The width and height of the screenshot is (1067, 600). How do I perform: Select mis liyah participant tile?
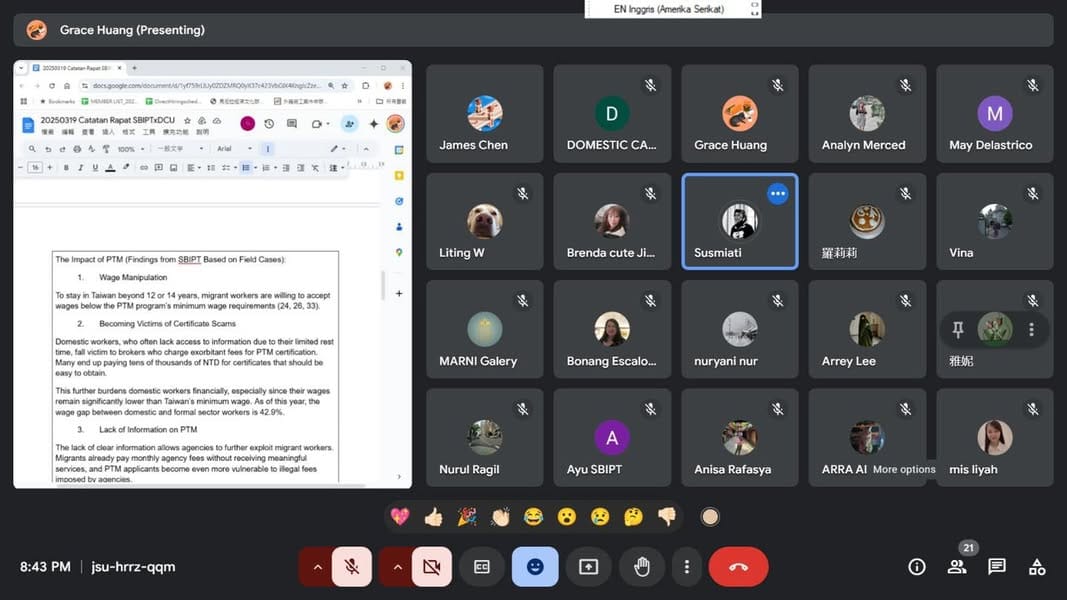coord(995,437)
